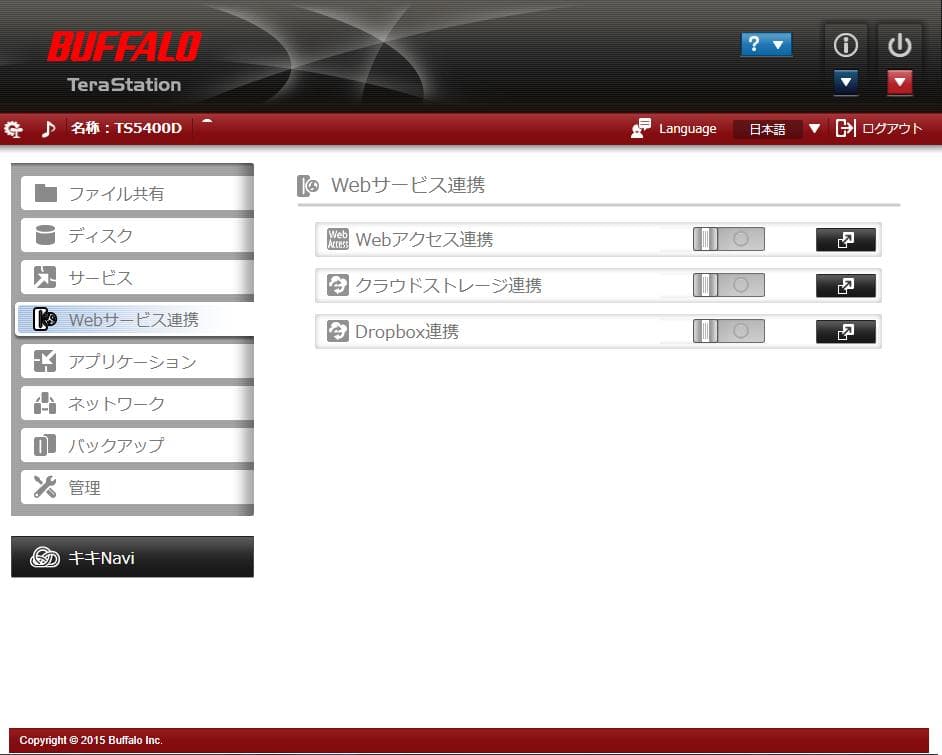This screenshot has height=755, width=942.
Task: Click the Language person icon in the header
Action: tap(640, 128)
